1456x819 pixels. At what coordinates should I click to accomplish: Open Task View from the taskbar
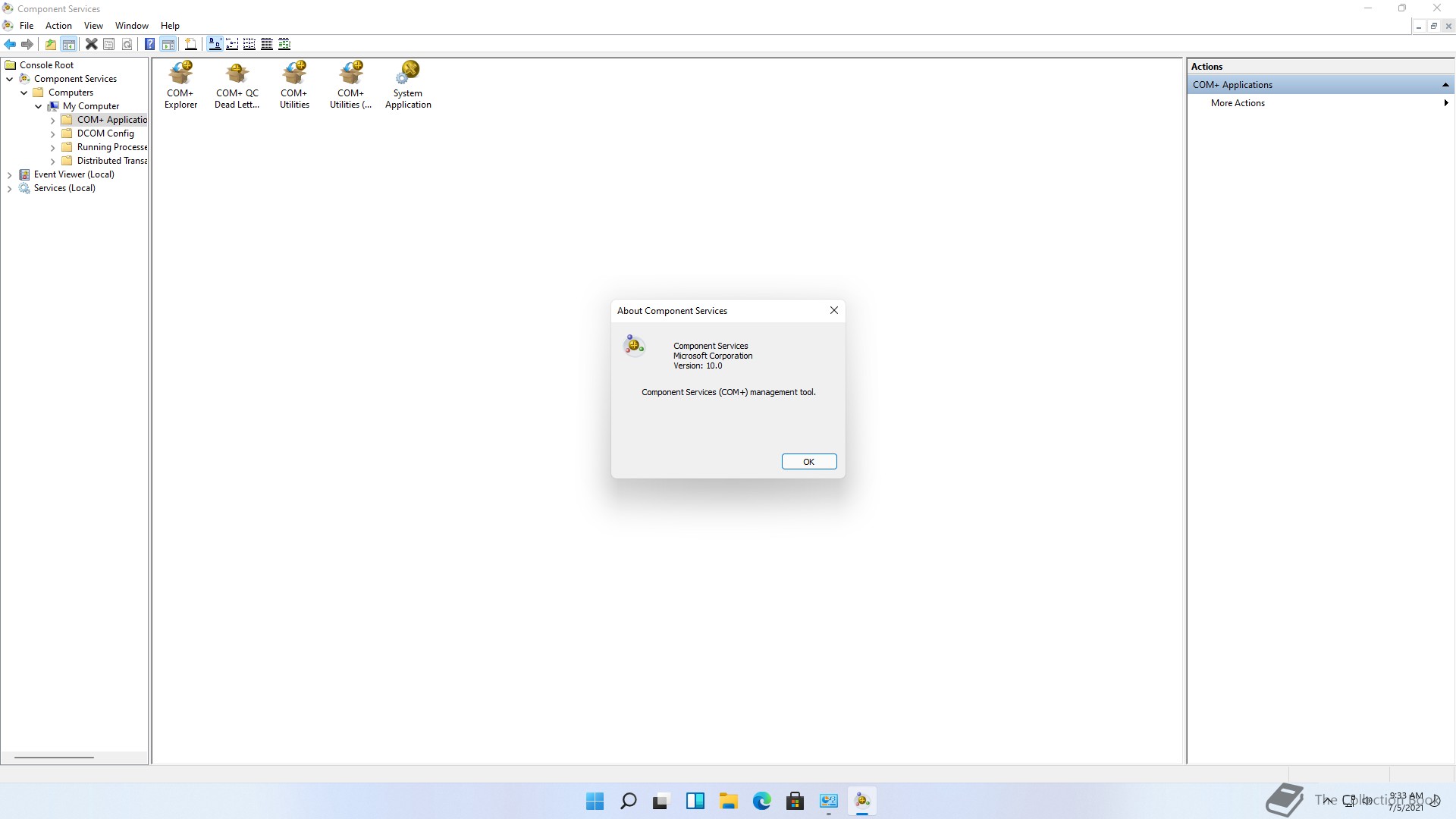pos(661,801)
